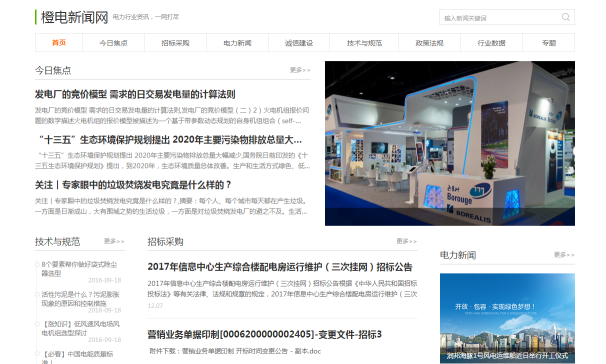Show 更多>> in the lower 招标采购 section

pyautogui.click(x=407, y=241)
